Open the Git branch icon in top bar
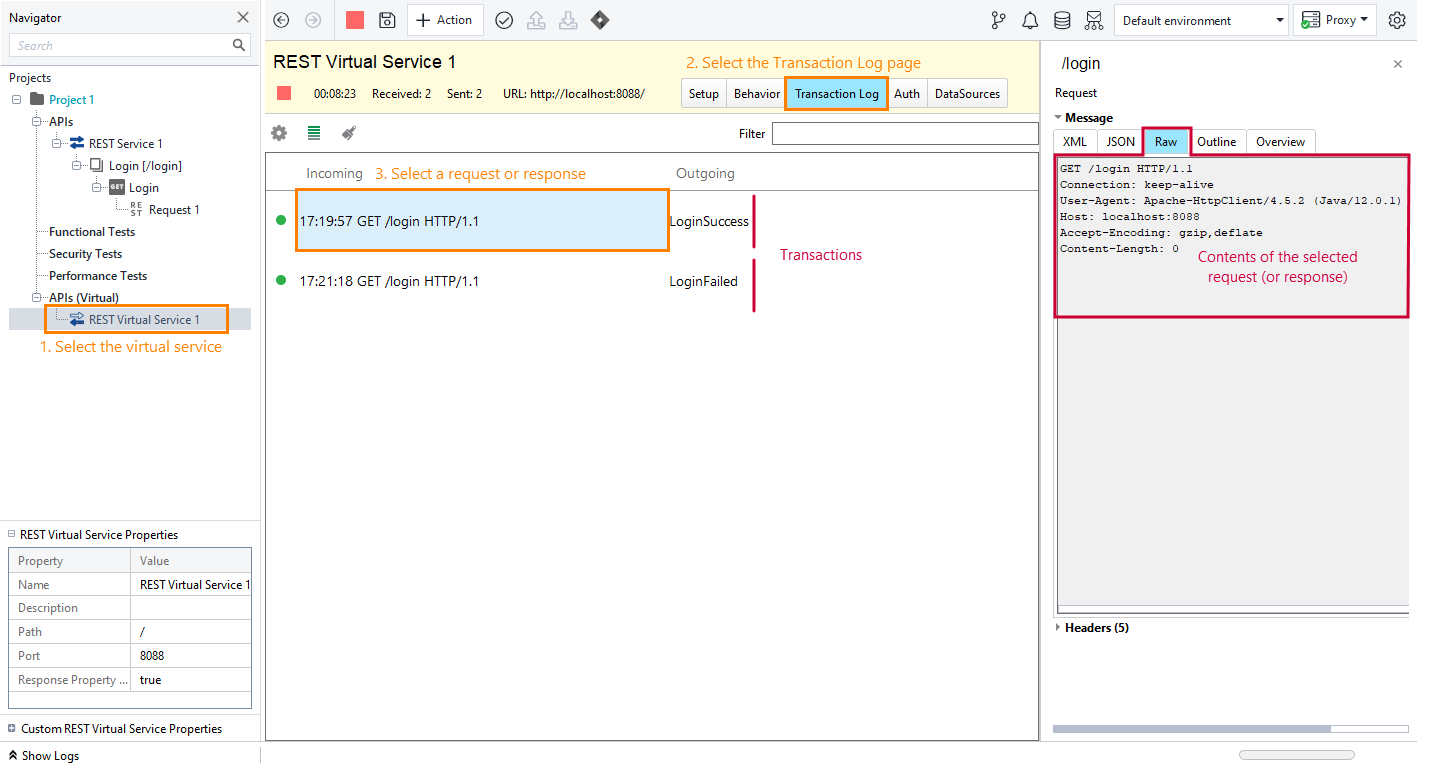 point(998,20)
